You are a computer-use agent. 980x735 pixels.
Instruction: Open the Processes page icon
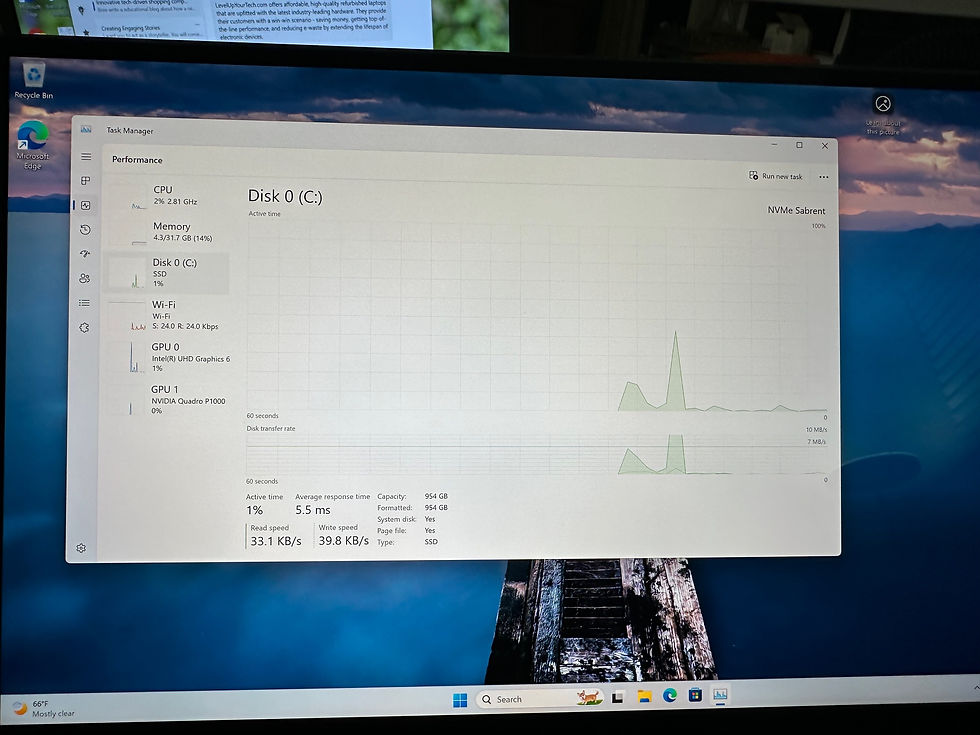coord(86,181)
